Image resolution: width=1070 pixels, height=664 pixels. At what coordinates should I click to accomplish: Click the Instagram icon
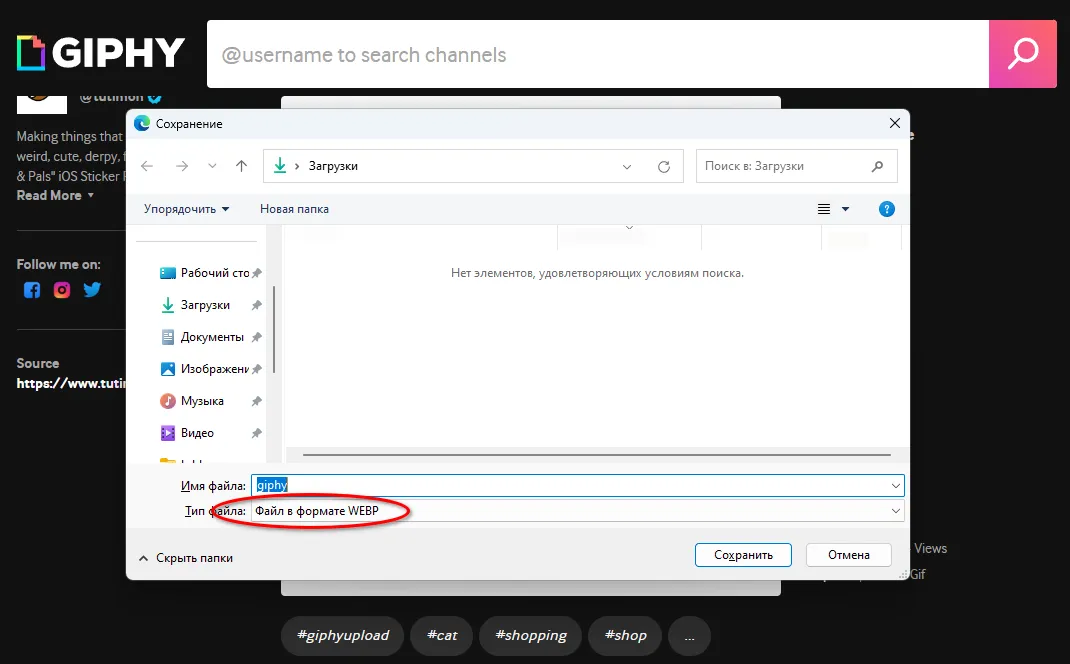61,290
